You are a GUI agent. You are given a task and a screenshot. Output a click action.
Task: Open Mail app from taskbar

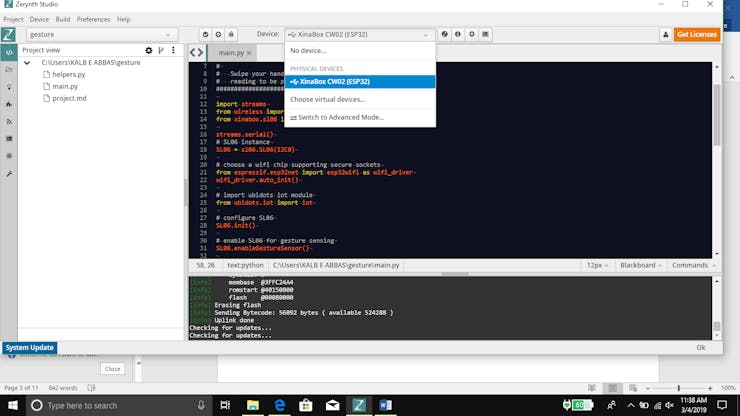332,405
